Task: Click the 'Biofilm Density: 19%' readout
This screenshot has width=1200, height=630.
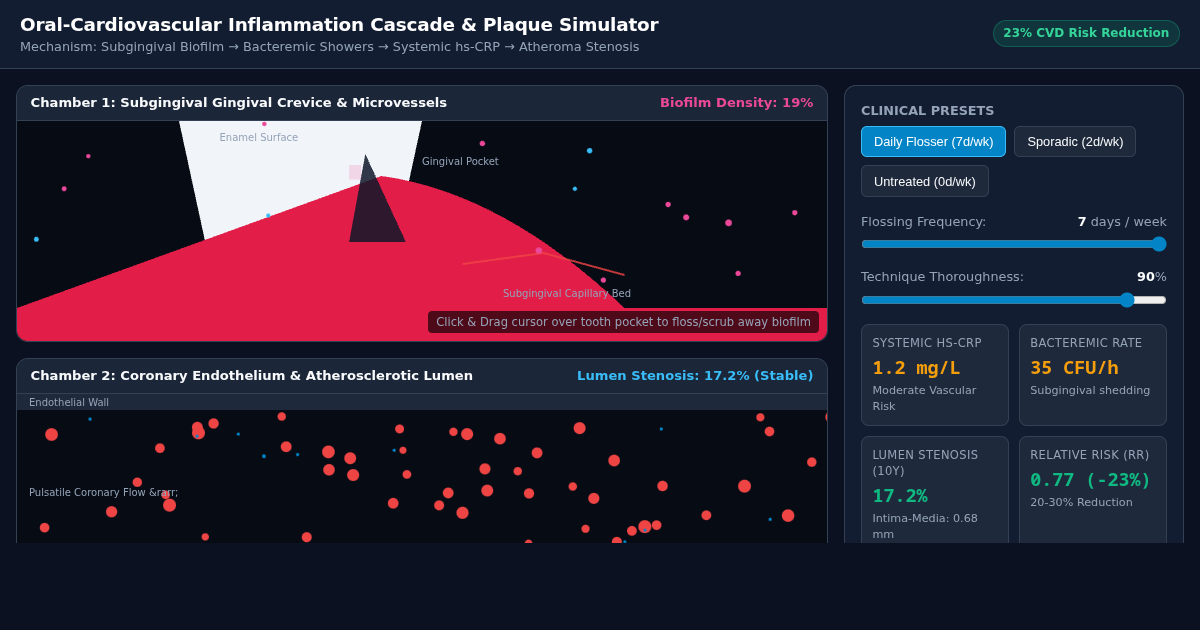Action: tap(736, 103)
